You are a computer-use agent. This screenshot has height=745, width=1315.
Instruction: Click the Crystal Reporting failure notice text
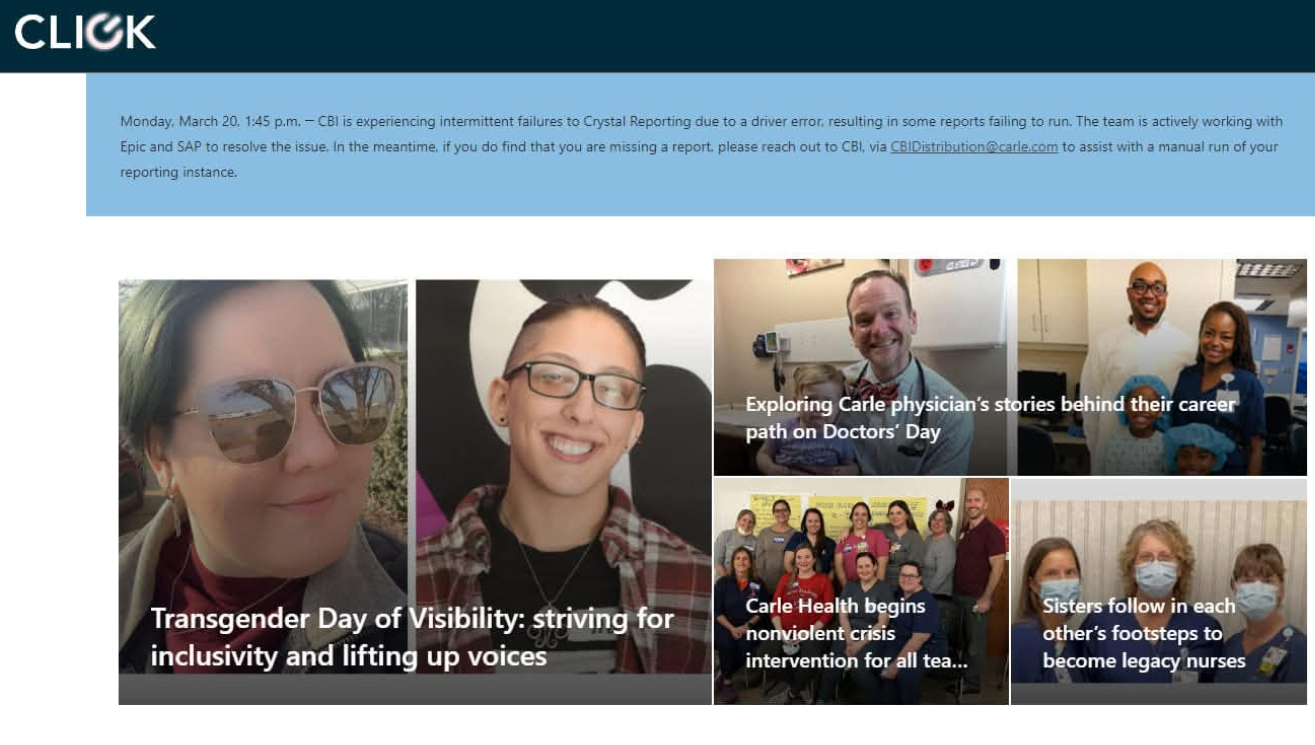coord(700,146)
